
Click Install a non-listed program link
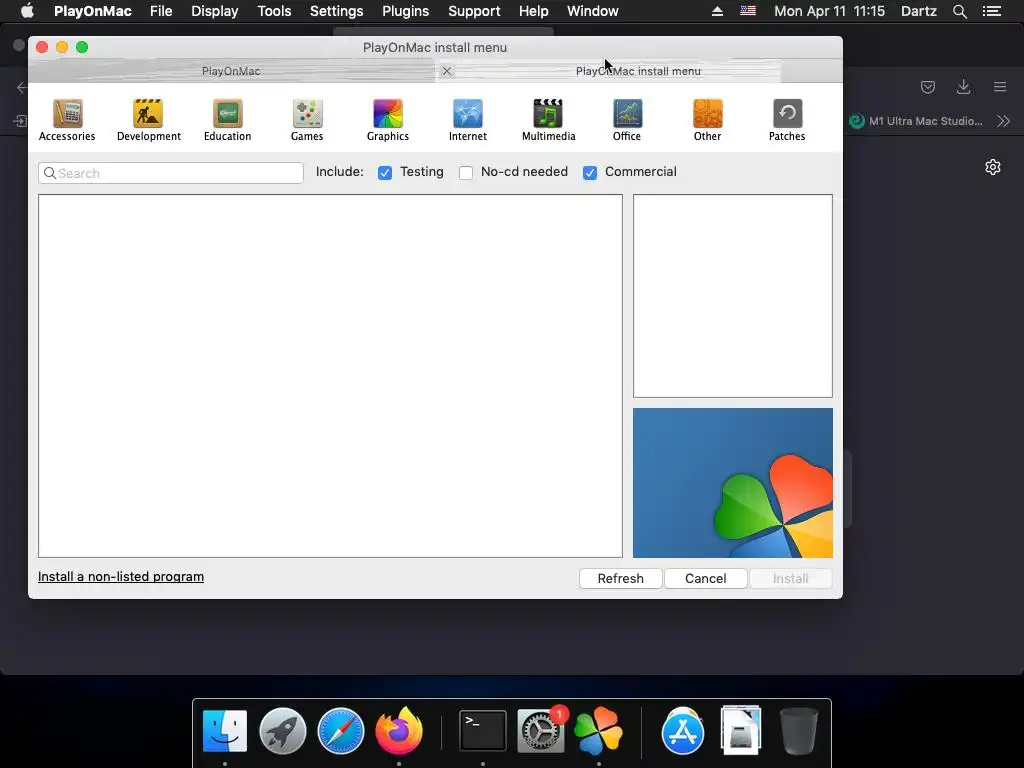click(121, 577)
